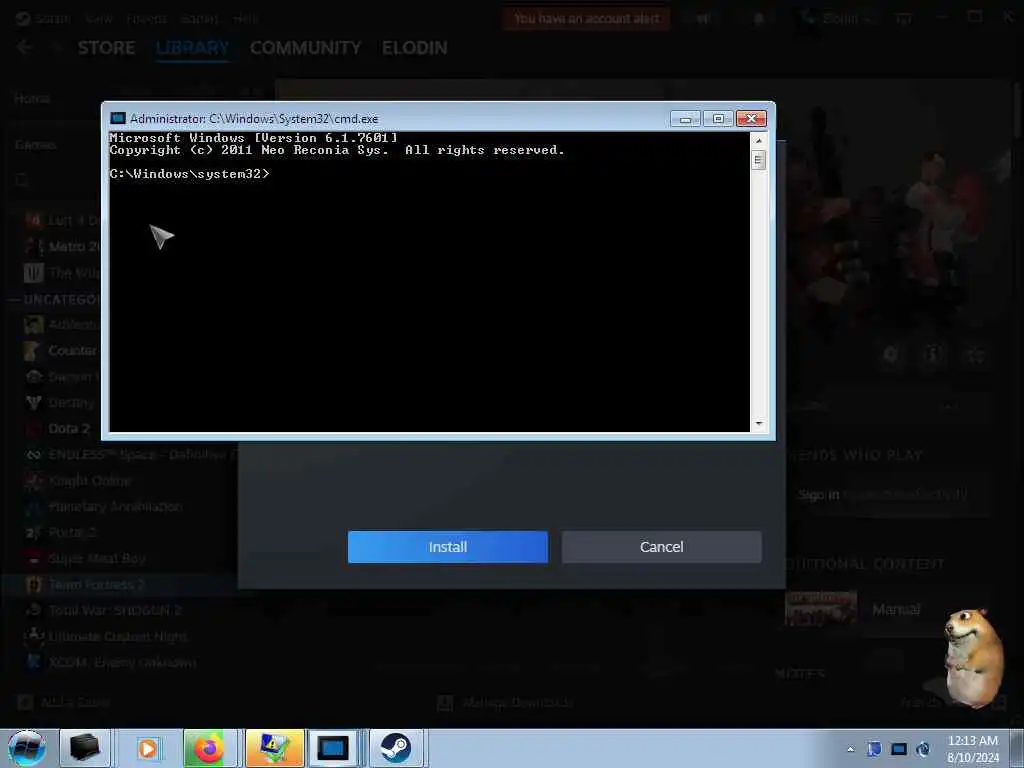Open the Games filter dropdown in the sidebar
This screenshot has height=768, width=1024.
click(x=35, y=144)
